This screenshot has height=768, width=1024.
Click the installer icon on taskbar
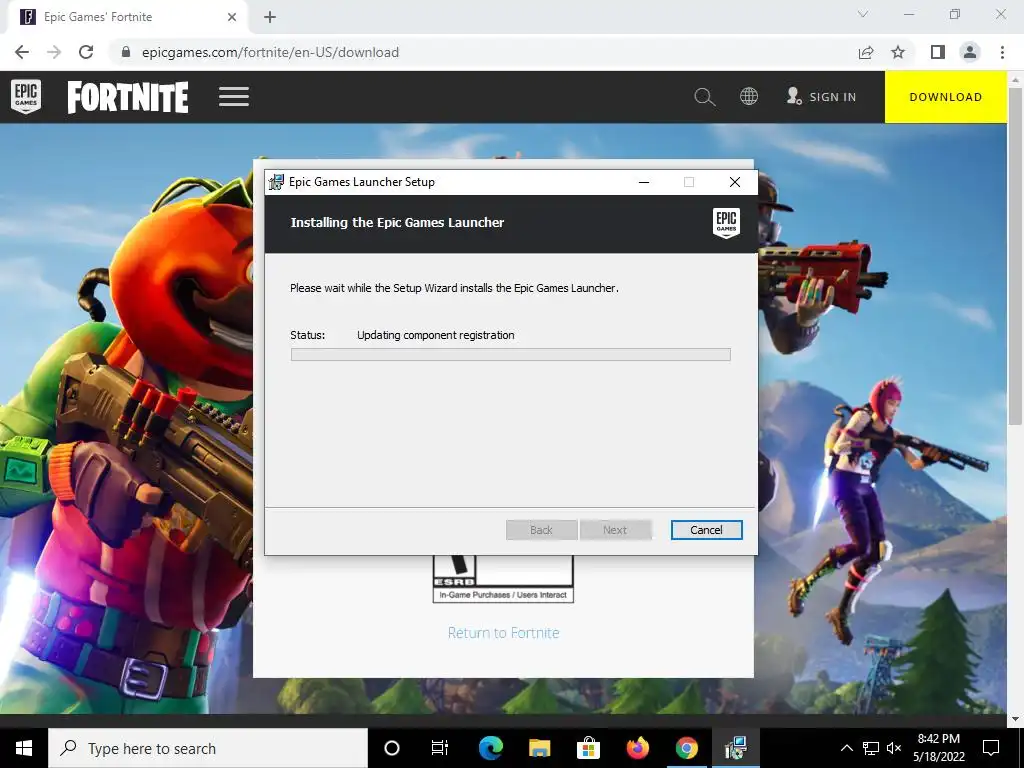click(x=735, y=748)
